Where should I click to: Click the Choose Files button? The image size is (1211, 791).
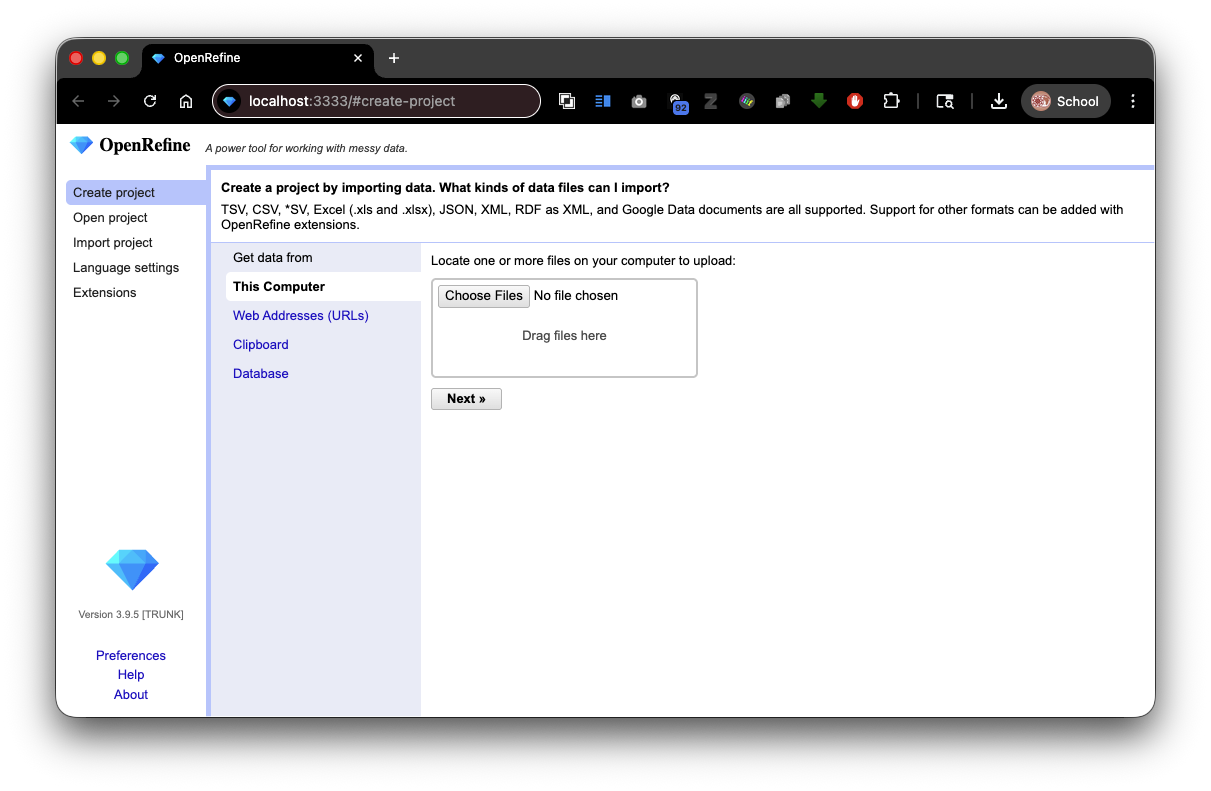point(483,295)
